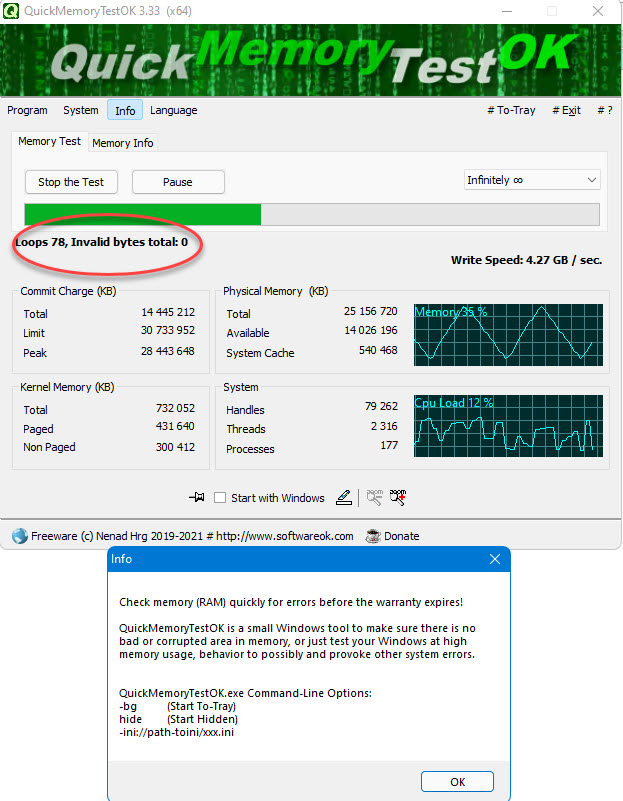Click the pin always-on-top icon

click(x=198, y=497)
